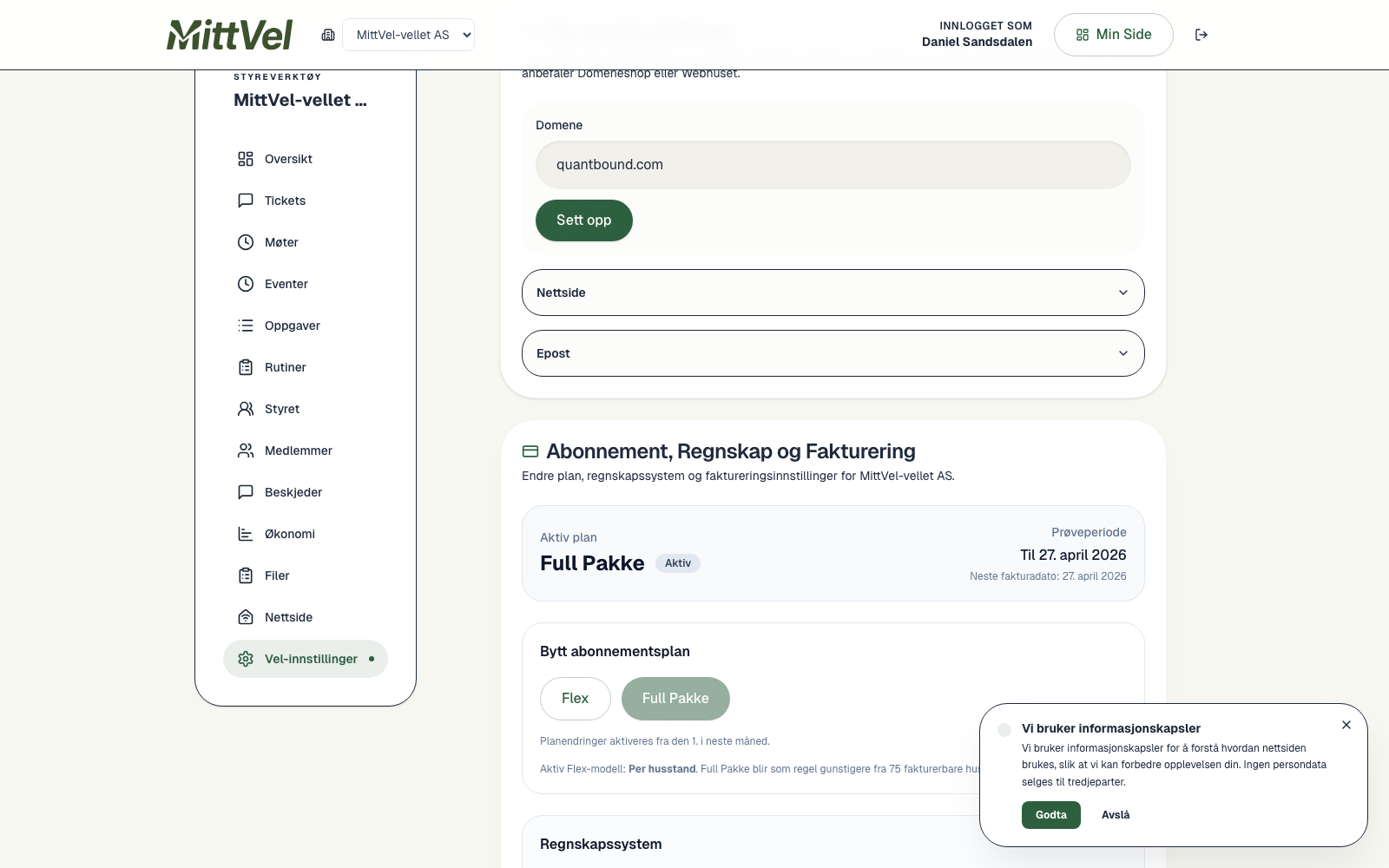This screenshot has height=868, width=1389.
Task: Click the Møter clock icon
Action: [x=246, y=242]
